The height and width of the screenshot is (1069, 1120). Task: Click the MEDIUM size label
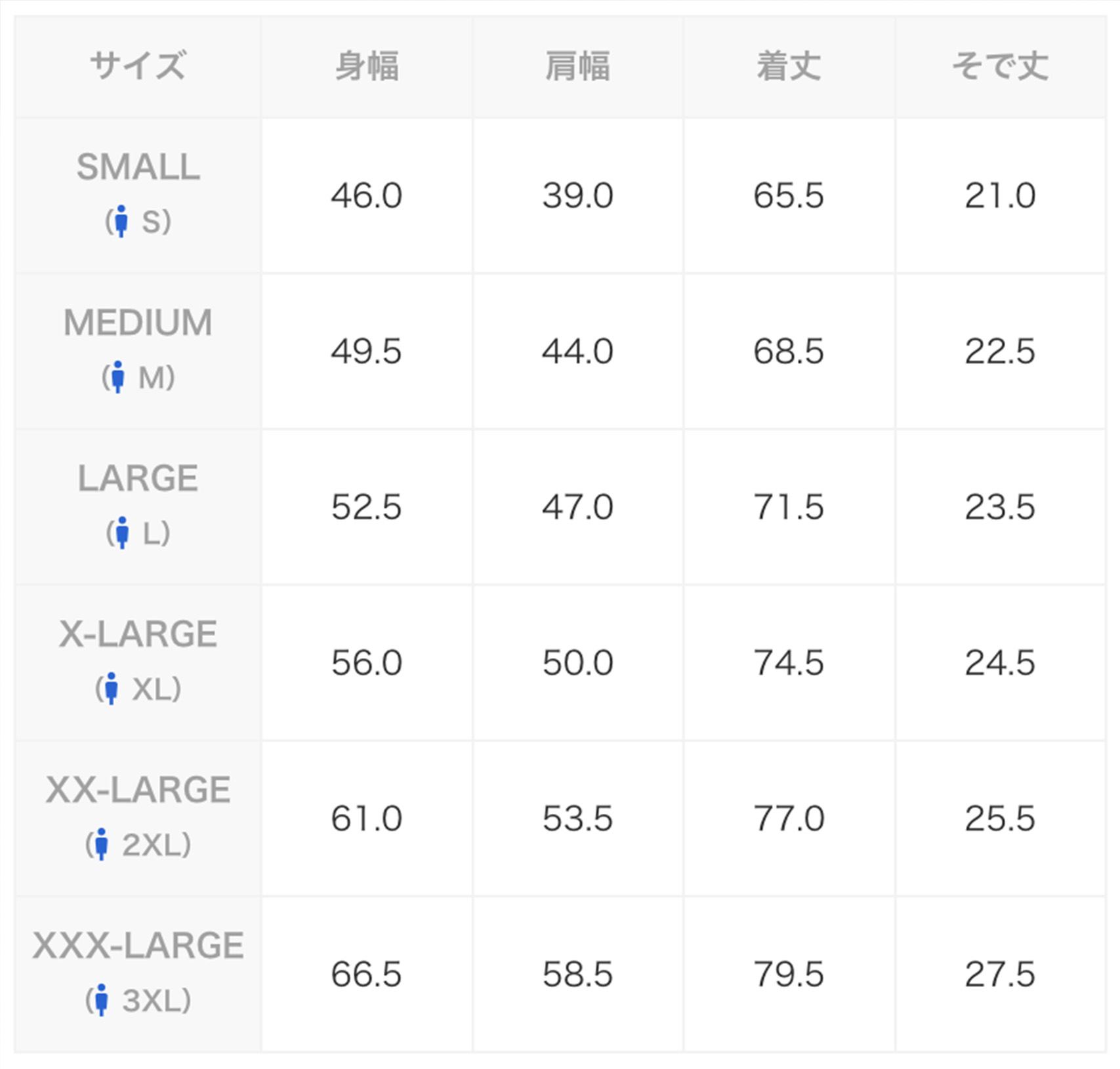138,323
